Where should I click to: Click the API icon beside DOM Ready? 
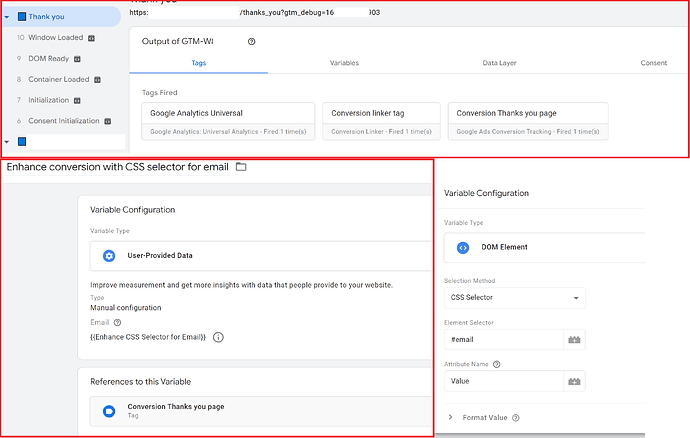coord(77,59)
